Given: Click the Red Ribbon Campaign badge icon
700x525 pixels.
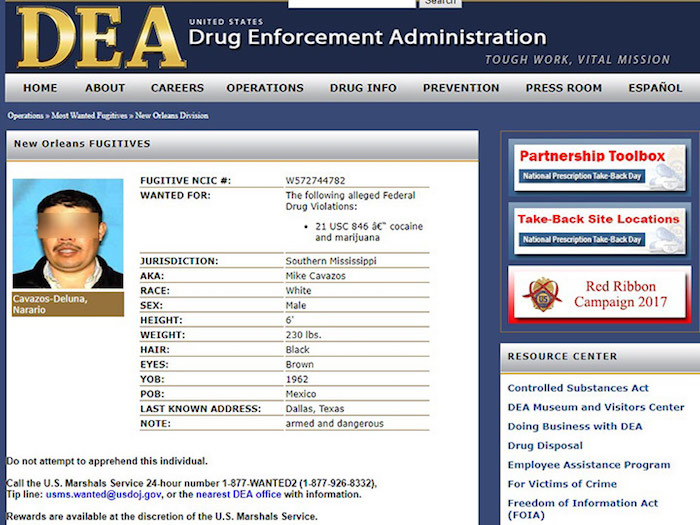Looking at the screenshot, I should [541, 295].
